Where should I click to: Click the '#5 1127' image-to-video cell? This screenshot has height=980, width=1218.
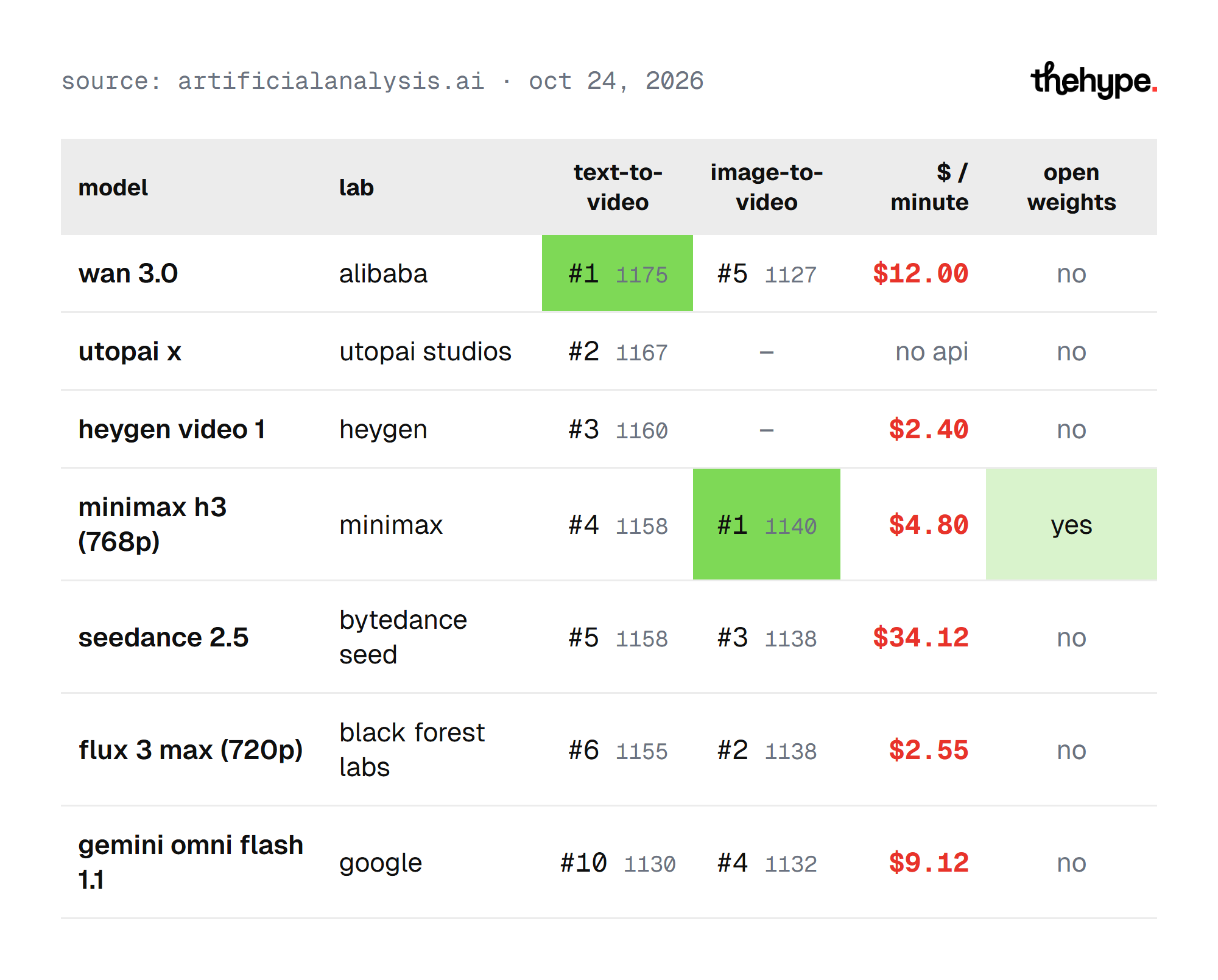tap(767, 274)
